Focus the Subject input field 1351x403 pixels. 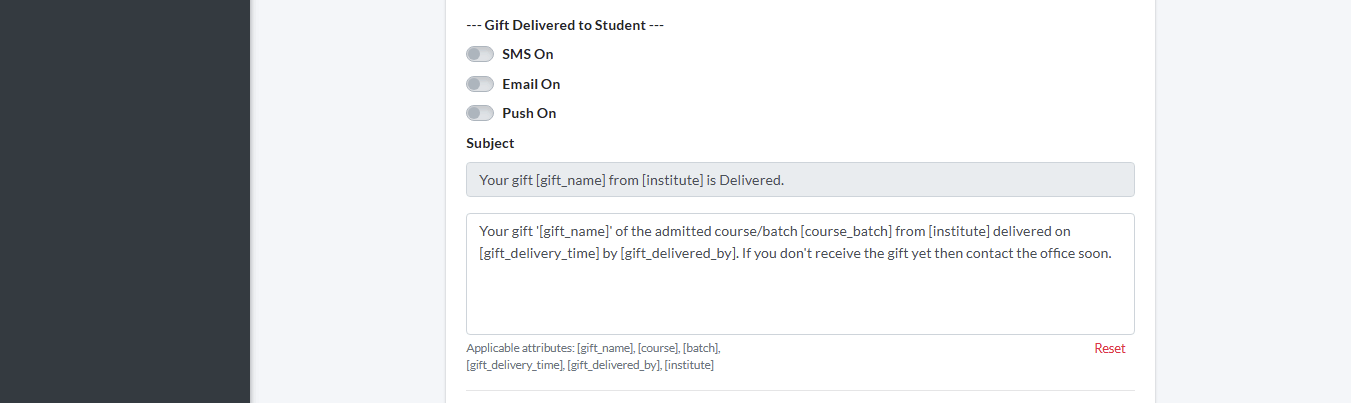pyautogui.click(x=800, y=180)
